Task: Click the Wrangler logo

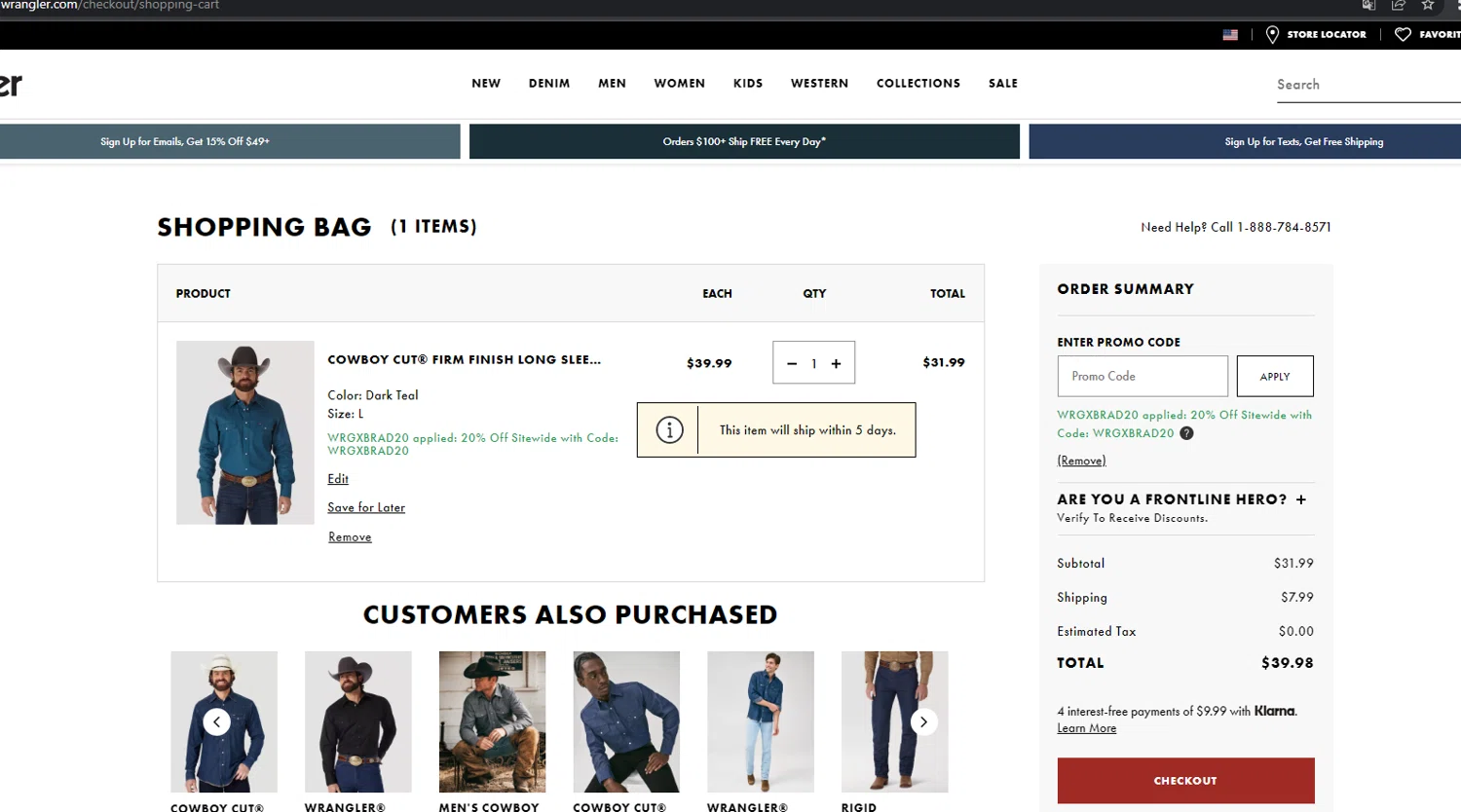Action: [11, 85]
